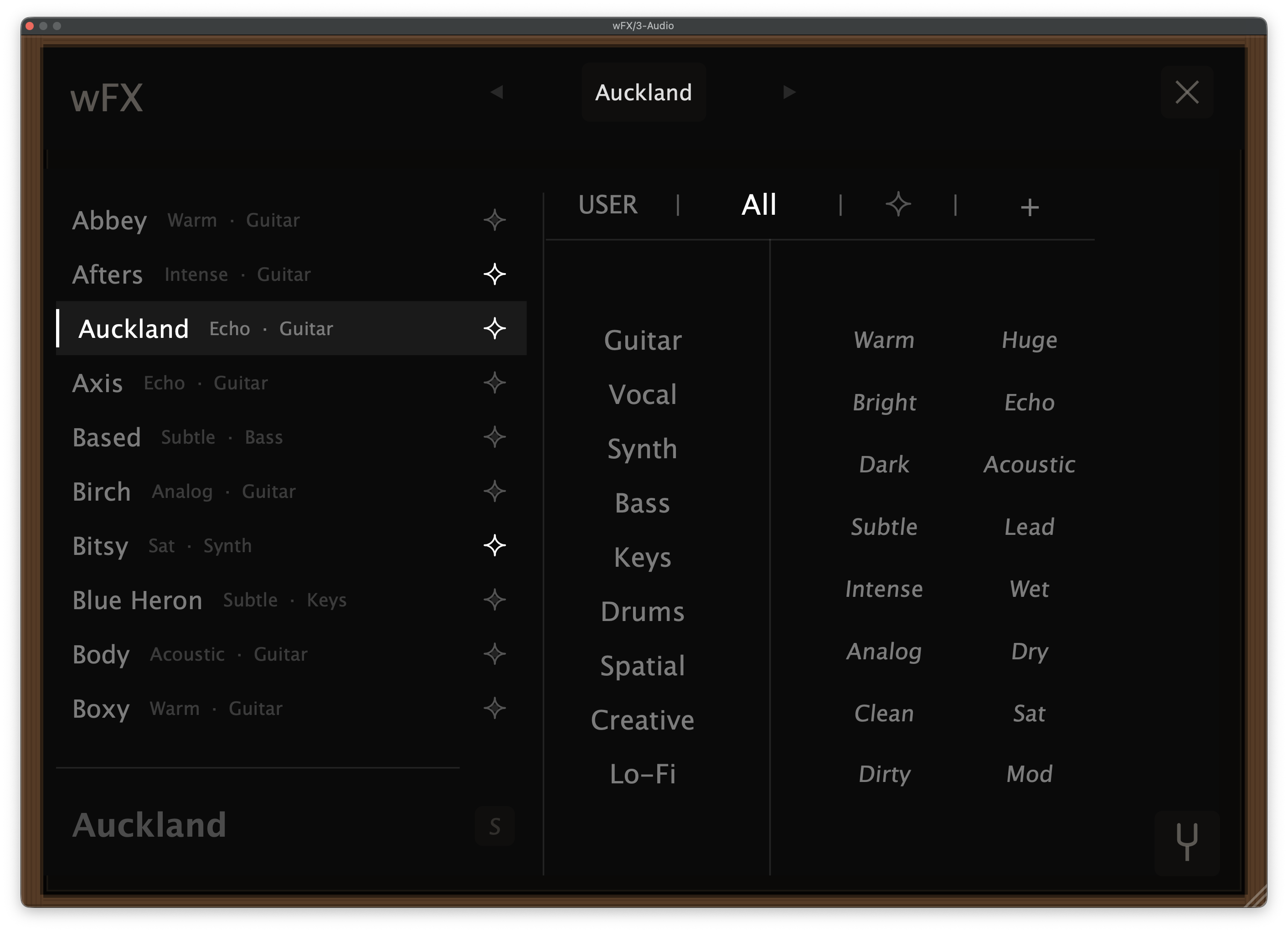Viewport: 1288px width, 932px height.
Task: Select the Subtle tag filter
Action: coord(884,527)
